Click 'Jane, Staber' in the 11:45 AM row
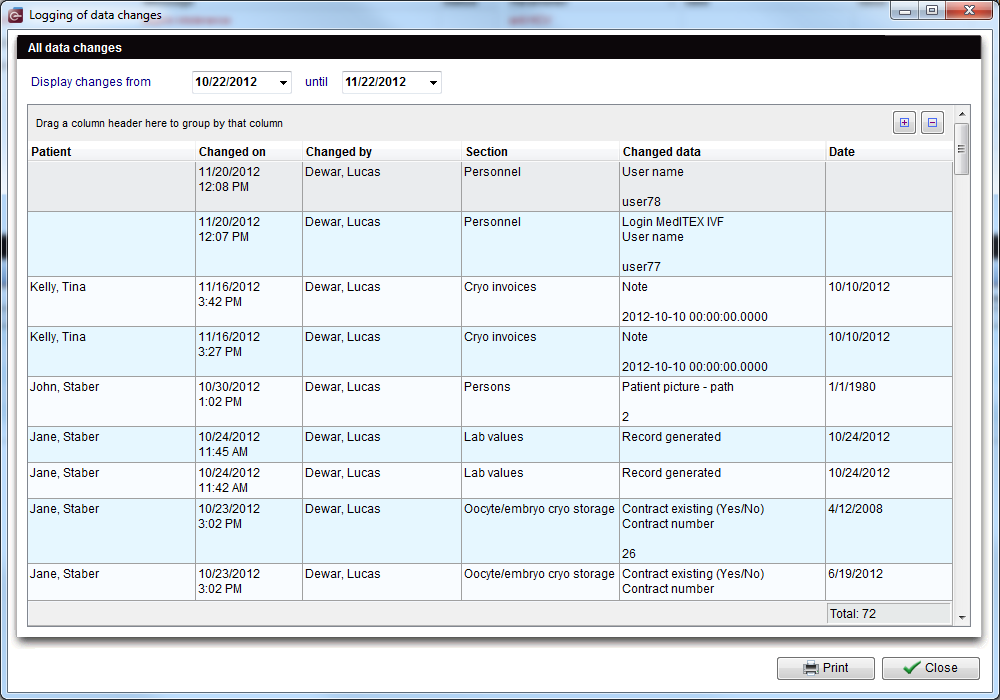 coord(64,437)
